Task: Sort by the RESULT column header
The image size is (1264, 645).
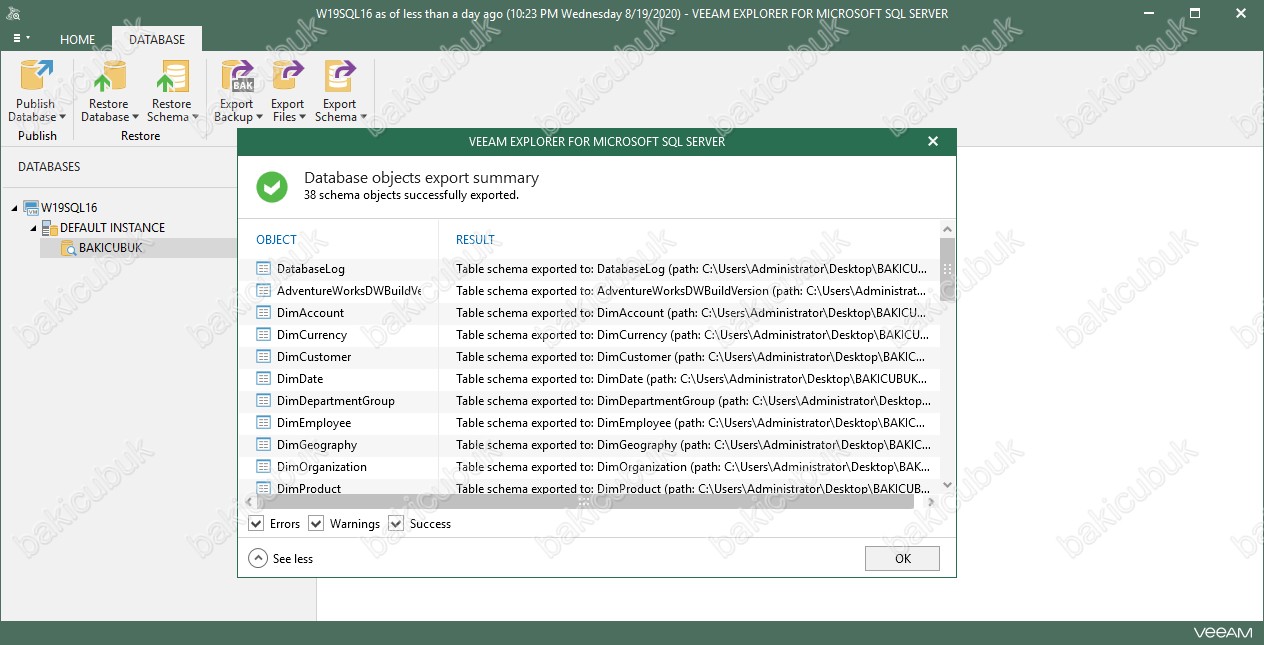Action: coord(476,240)
